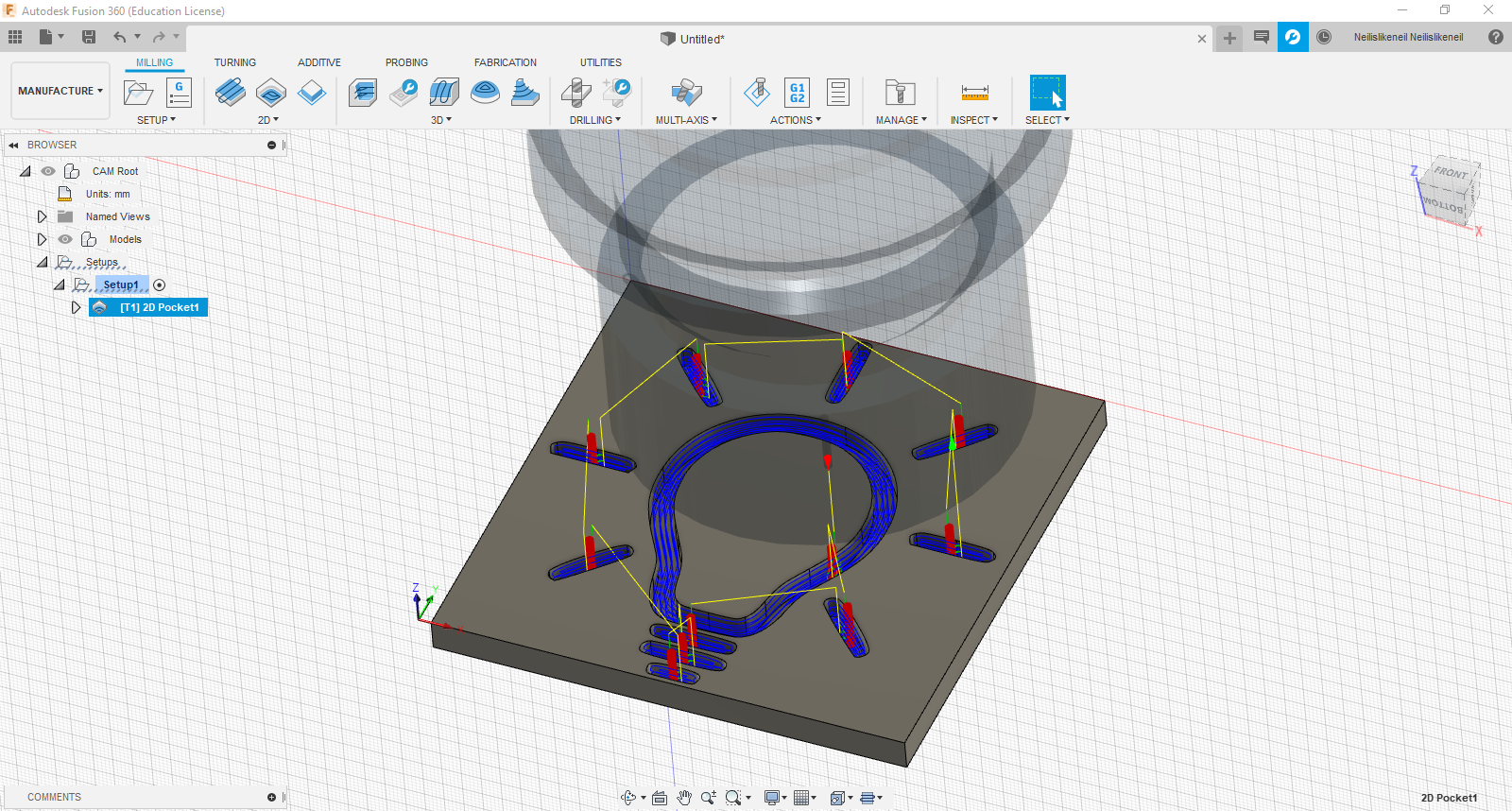Image resolution: width=1512 pixels, height=811 pixels.
Task: Switch to the ADDITIVE tab
Action: click(319, 62)
